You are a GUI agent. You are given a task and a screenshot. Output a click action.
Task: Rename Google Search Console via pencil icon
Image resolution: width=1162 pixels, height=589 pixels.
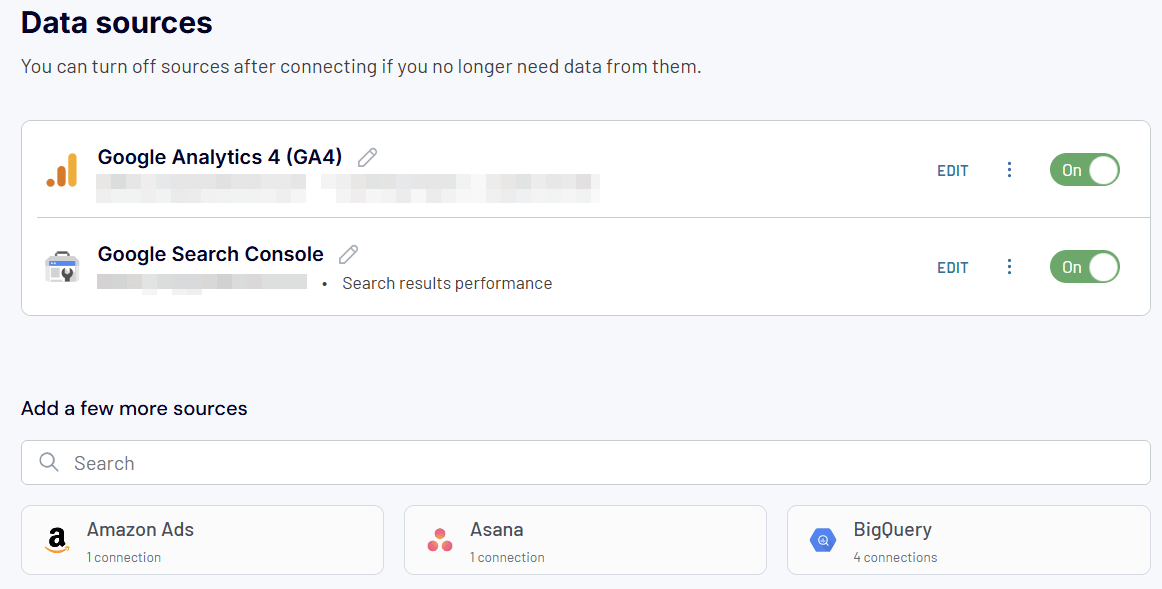[x=348, y=254]
